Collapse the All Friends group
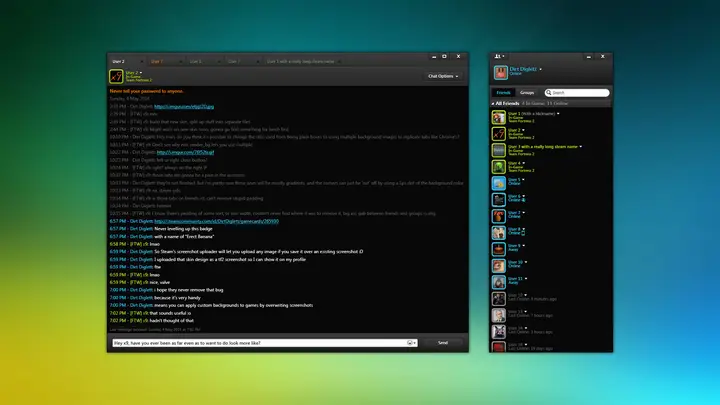 point(493,104)
